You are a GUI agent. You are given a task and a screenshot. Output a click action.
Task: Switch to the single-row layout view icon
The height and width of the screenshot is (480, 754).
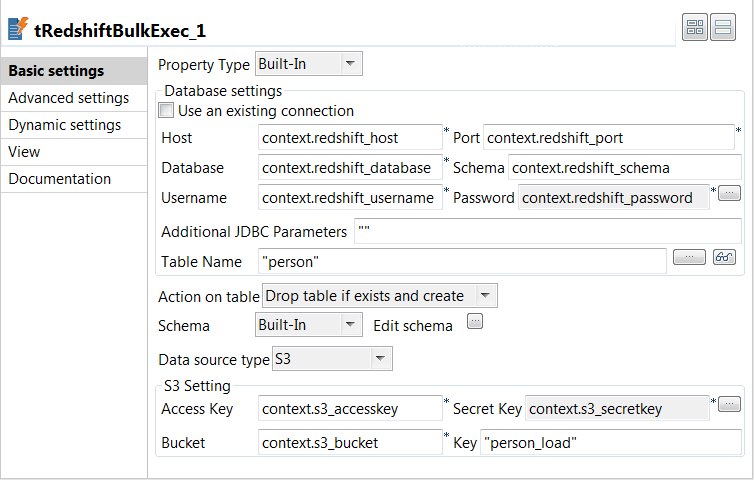[723, 28]
